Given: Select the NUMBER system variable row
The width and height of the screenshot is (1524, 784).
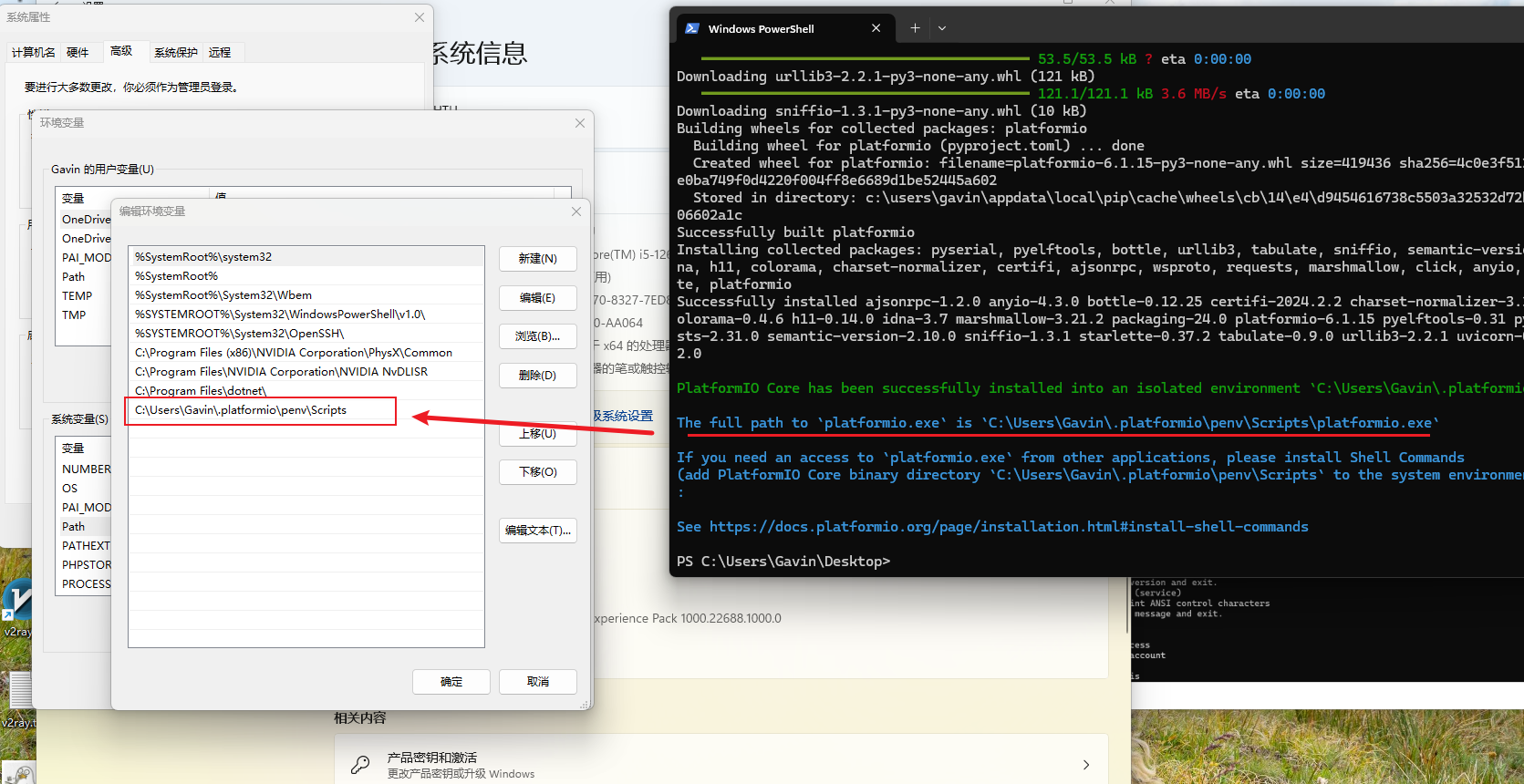Looking at the screenshot, I should tap(84, 469).
